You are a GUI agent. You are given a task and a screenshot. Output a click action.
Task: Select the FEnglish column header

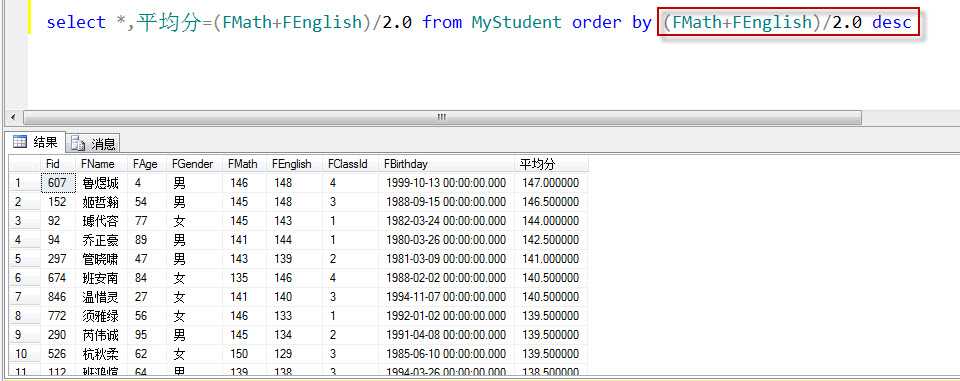coord(294,164)
